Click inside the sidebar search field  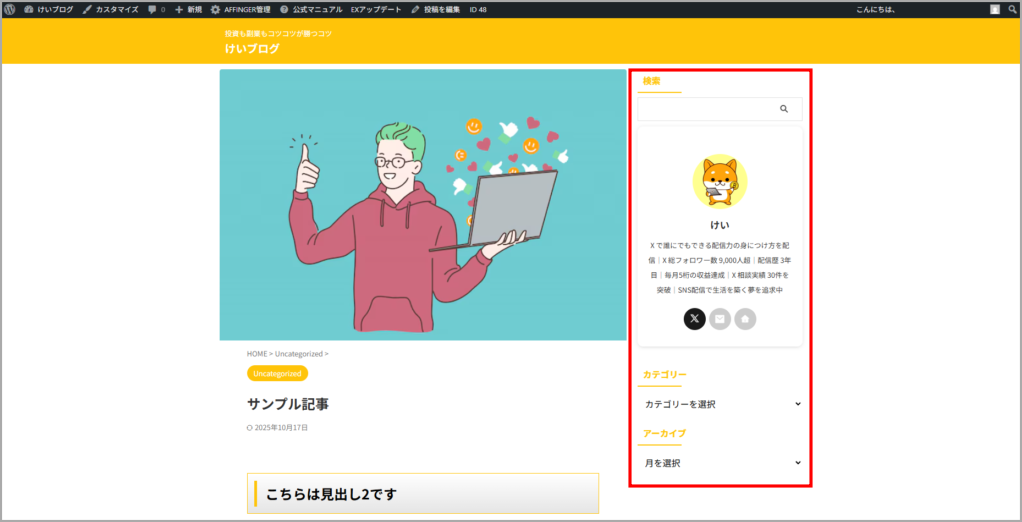click(705, 109)
